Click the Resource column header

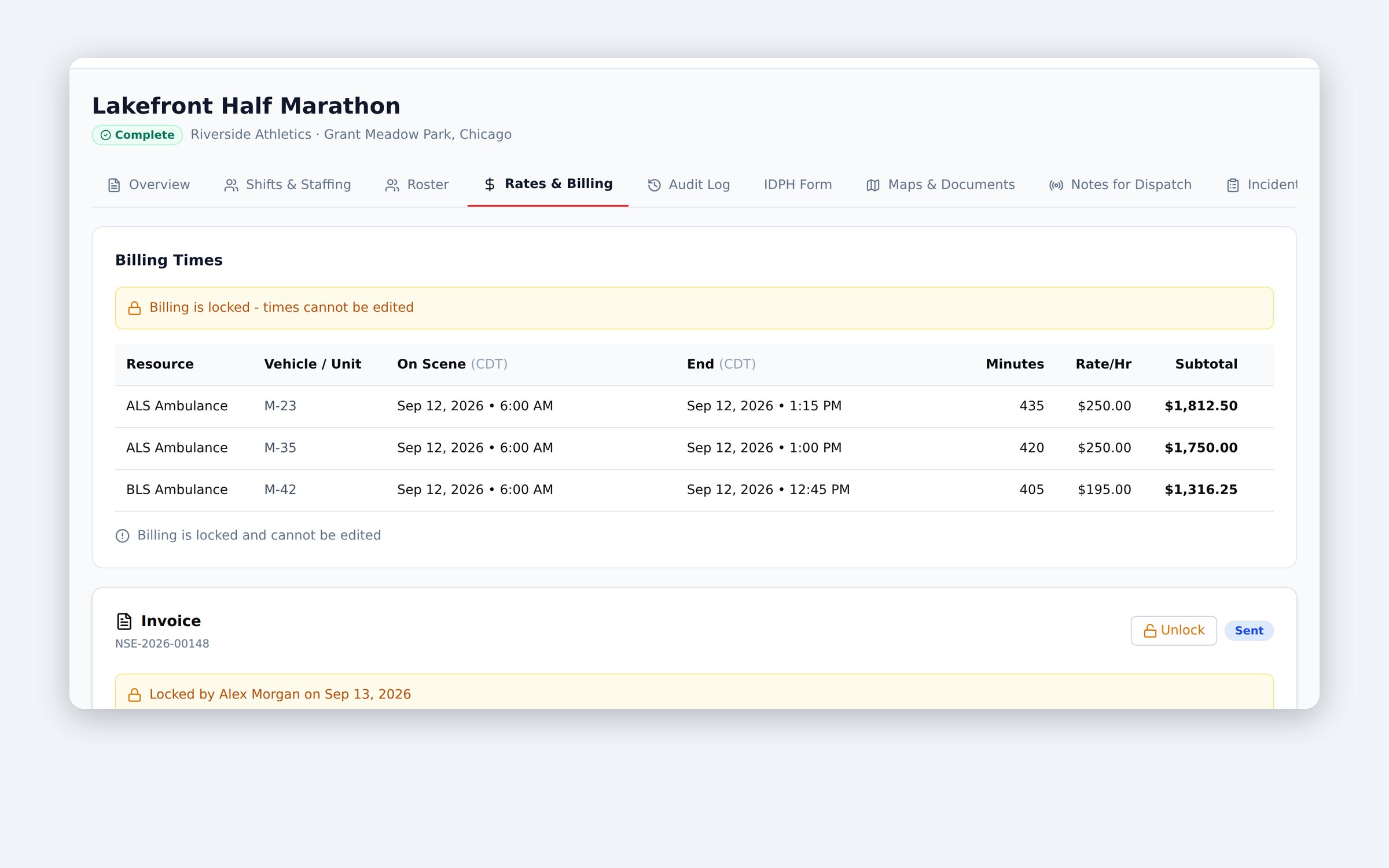click(x=160, y=364)
